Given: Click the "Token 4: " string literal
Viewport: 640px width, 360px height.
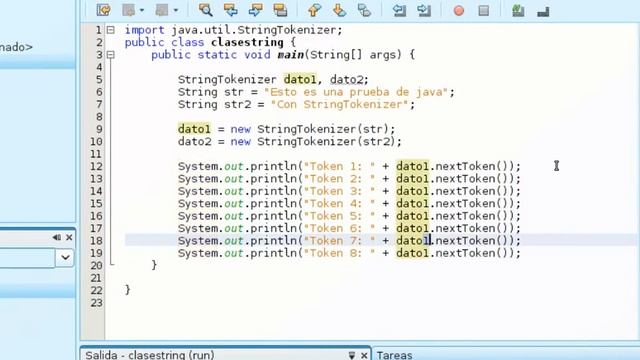Looking at the screenshot, I should 340,203.
